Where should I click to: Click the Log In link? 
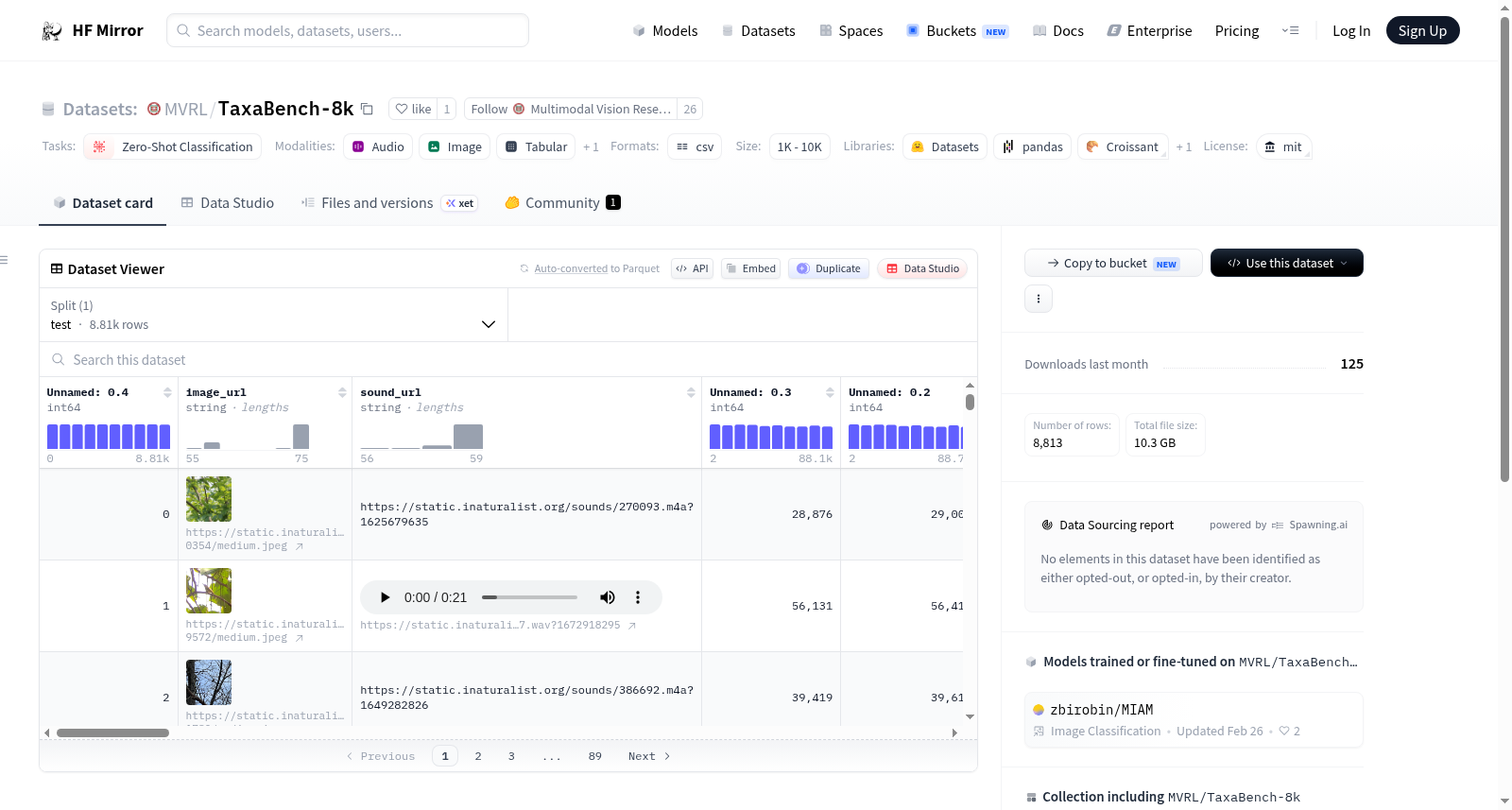pos(1351,31)
